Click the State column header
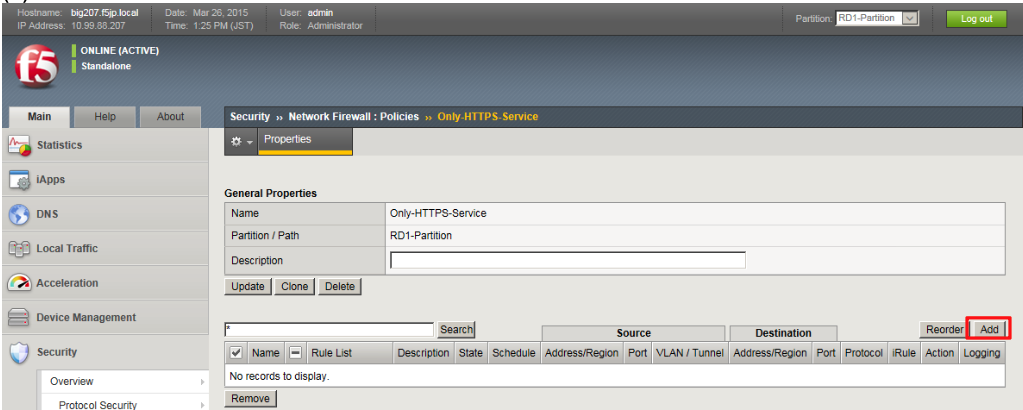Screen dimensions: 1023x410 (470, 353)
